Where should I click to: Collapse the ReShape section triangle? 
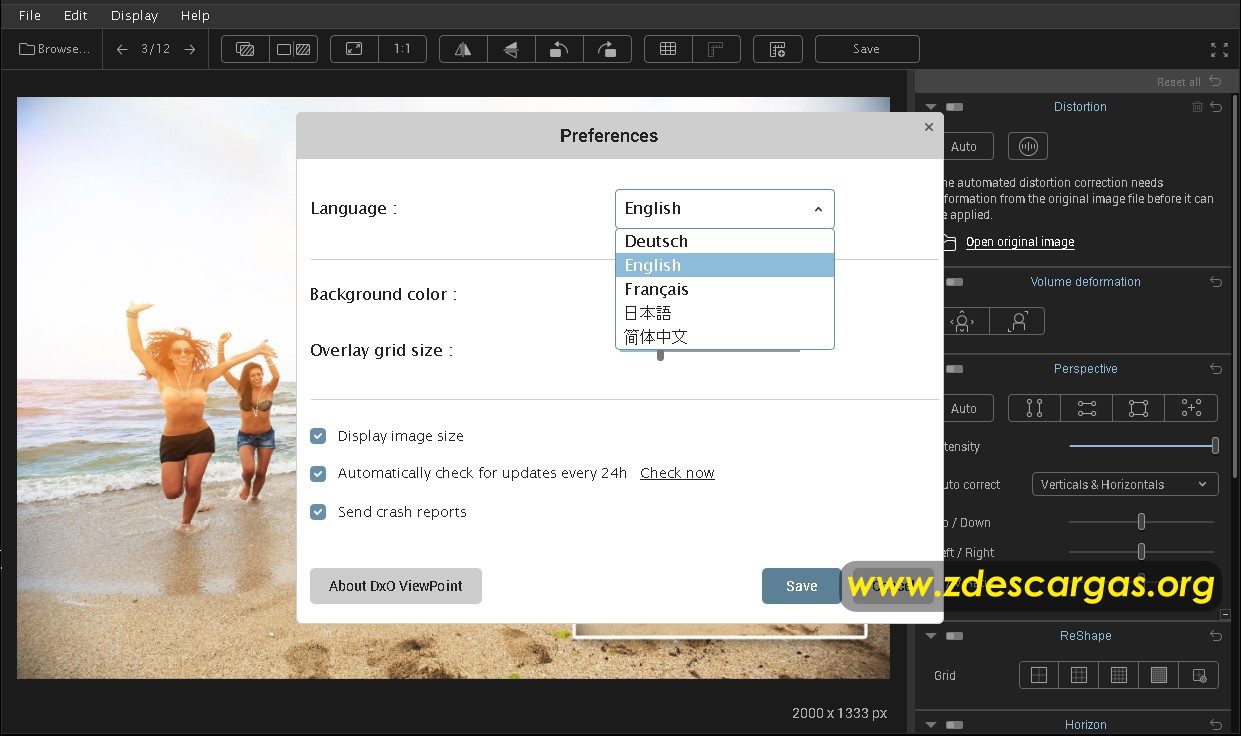coord(931,636)
